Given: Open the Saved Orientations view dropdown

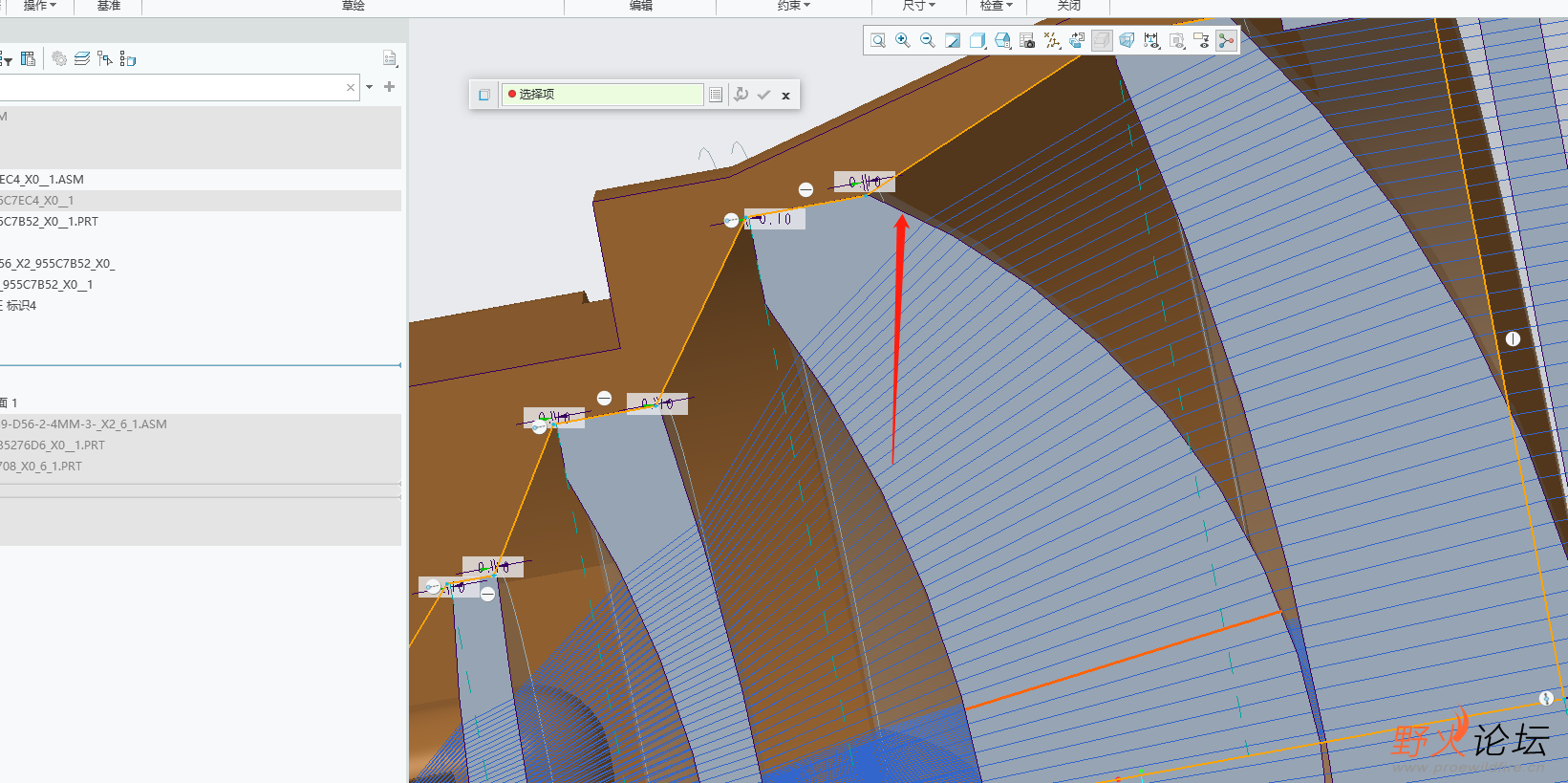Looking at the screenshot, I should click(x=1002, y=40).
